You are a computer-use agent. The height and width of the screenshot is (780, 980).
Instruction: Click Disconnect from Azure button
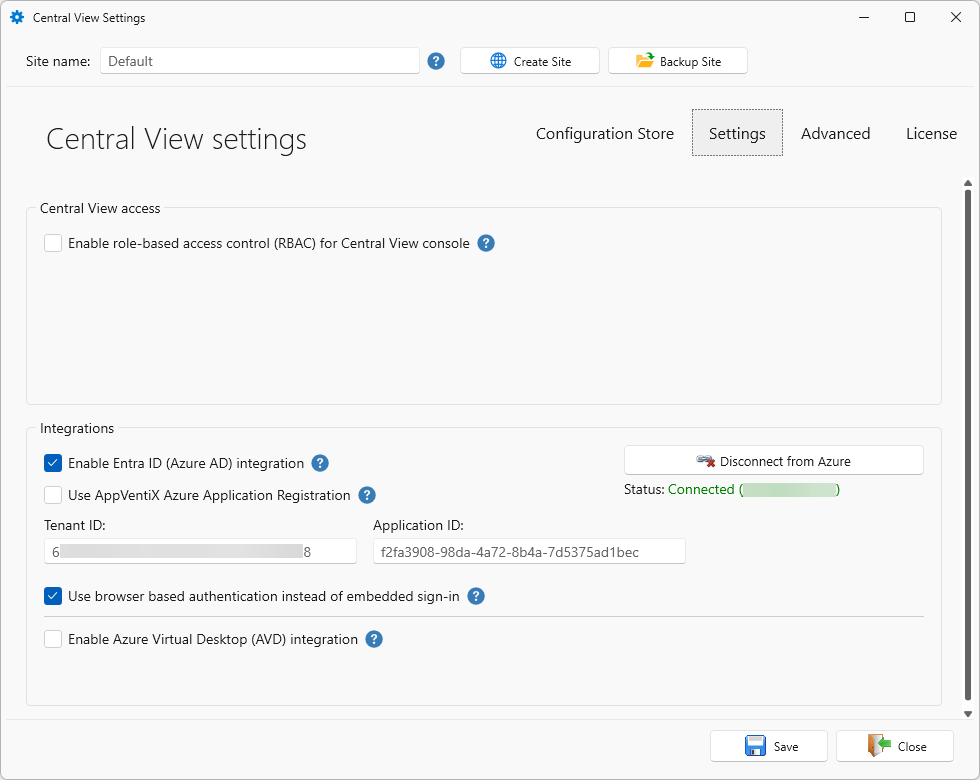tap(774, 461)
